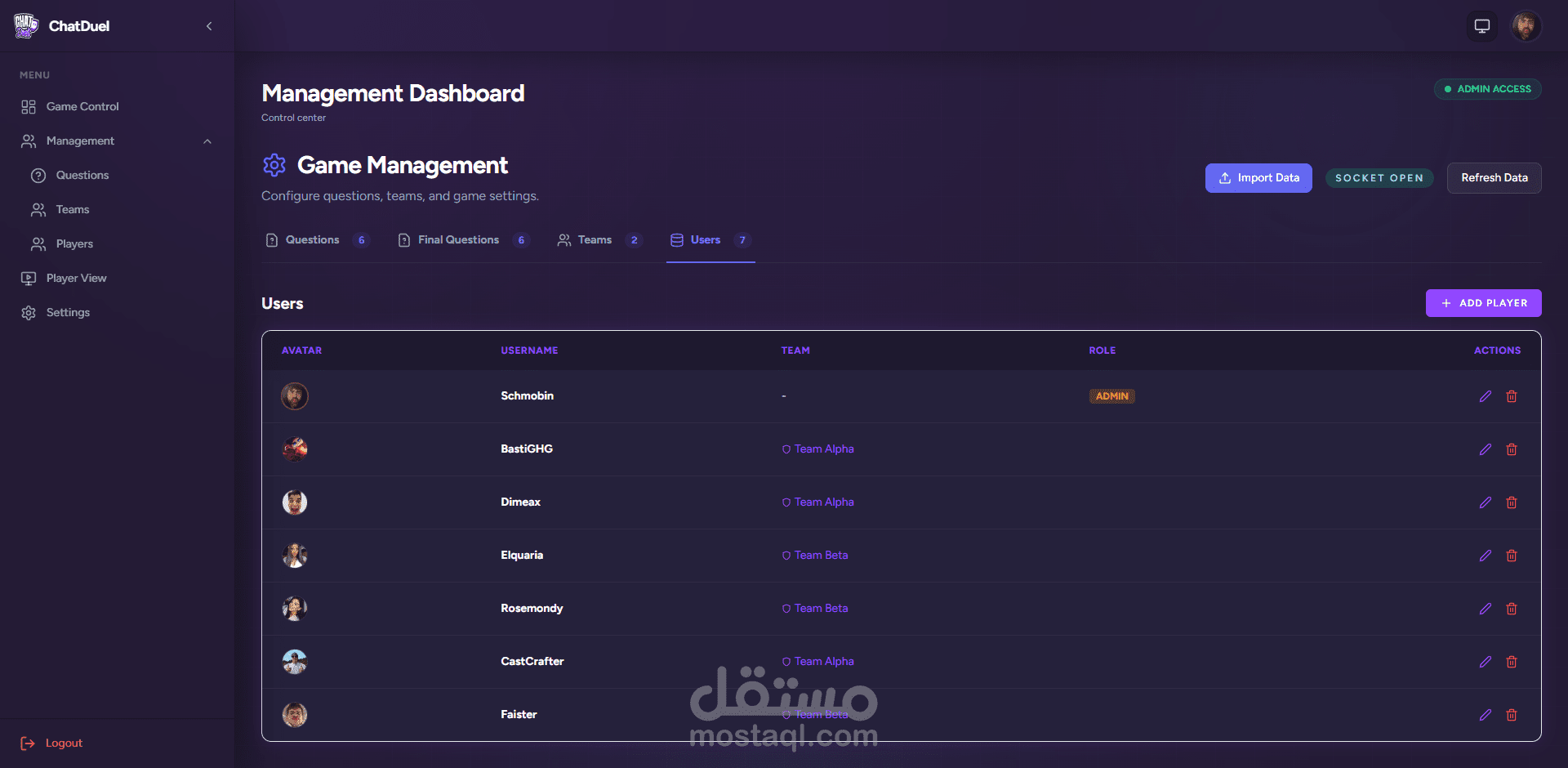The height and width of the screenshot is (768, 1568).
Task: Click the username Dimeax
Action: pos(520,502)
